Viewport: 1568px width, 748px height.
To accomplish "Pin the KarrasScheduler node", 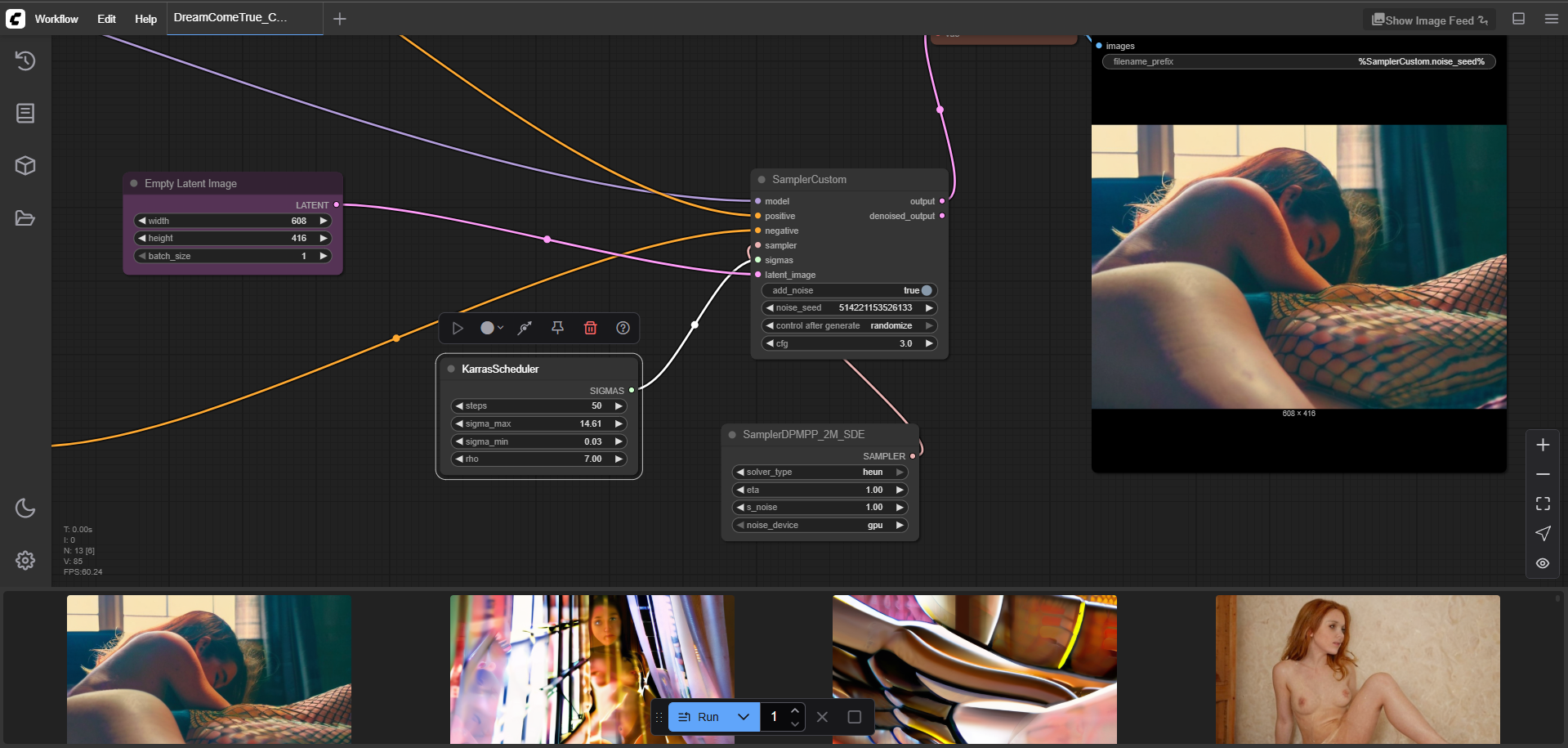I will (558, 328).
